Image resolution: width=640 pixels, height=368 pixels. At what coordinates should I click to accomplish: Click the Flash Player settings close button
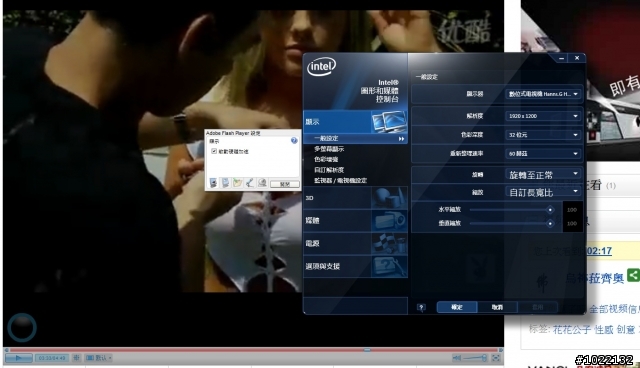pos(284,184)
